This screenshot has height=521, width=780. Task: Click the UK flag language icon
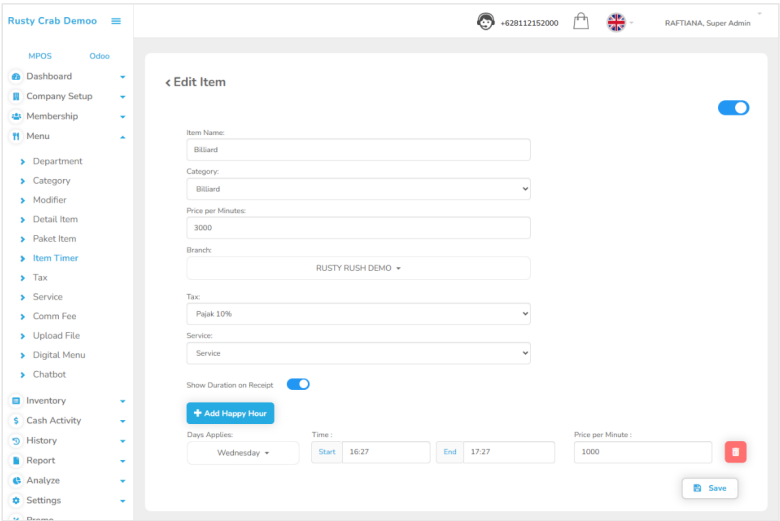pos(616,22)
